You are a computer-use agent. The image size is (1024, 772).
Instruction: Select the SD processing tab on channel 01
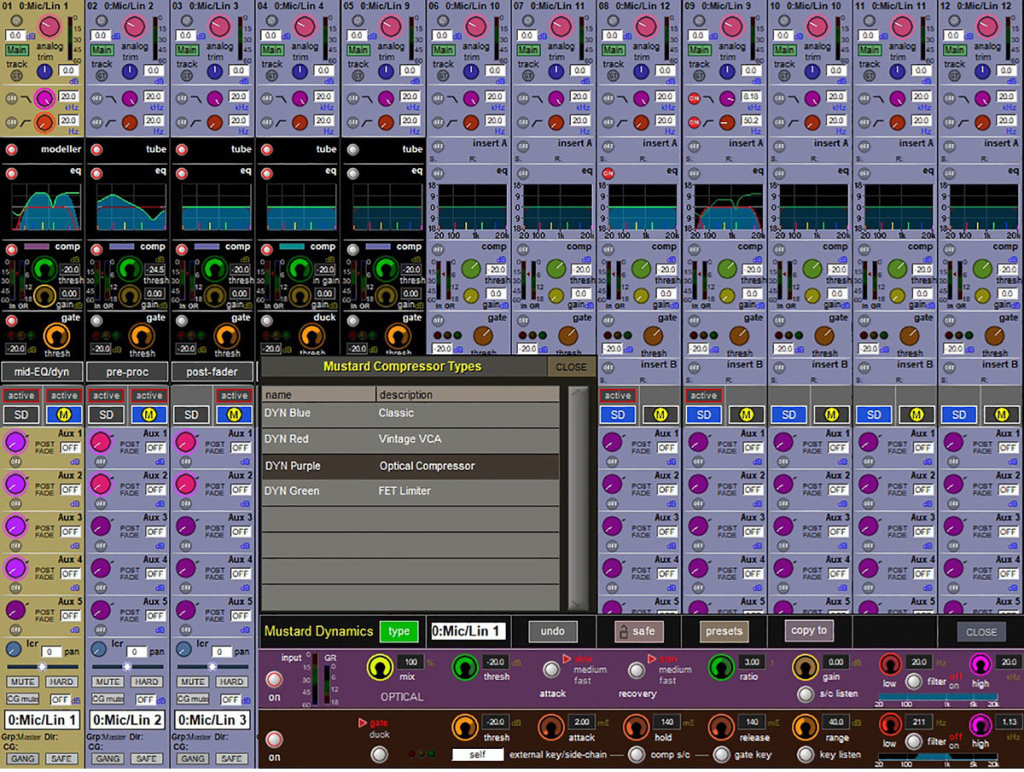point(22,415)
